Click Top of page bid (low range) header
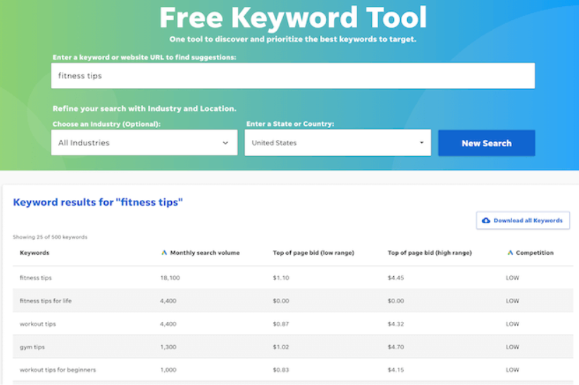The height and width of the screenshot is (385, 579). 313,252
